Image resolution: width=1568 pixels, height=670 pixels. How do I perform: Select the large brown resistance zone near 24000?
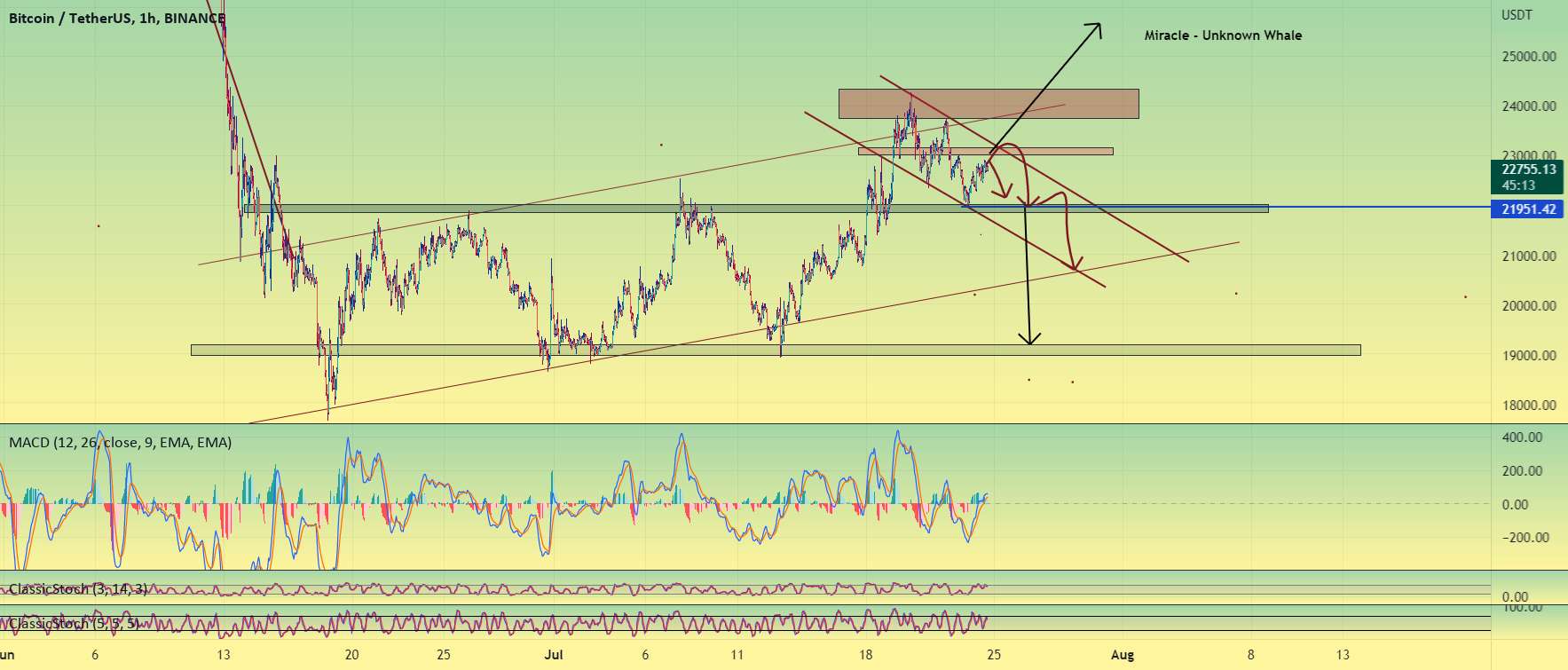(989, 104)
